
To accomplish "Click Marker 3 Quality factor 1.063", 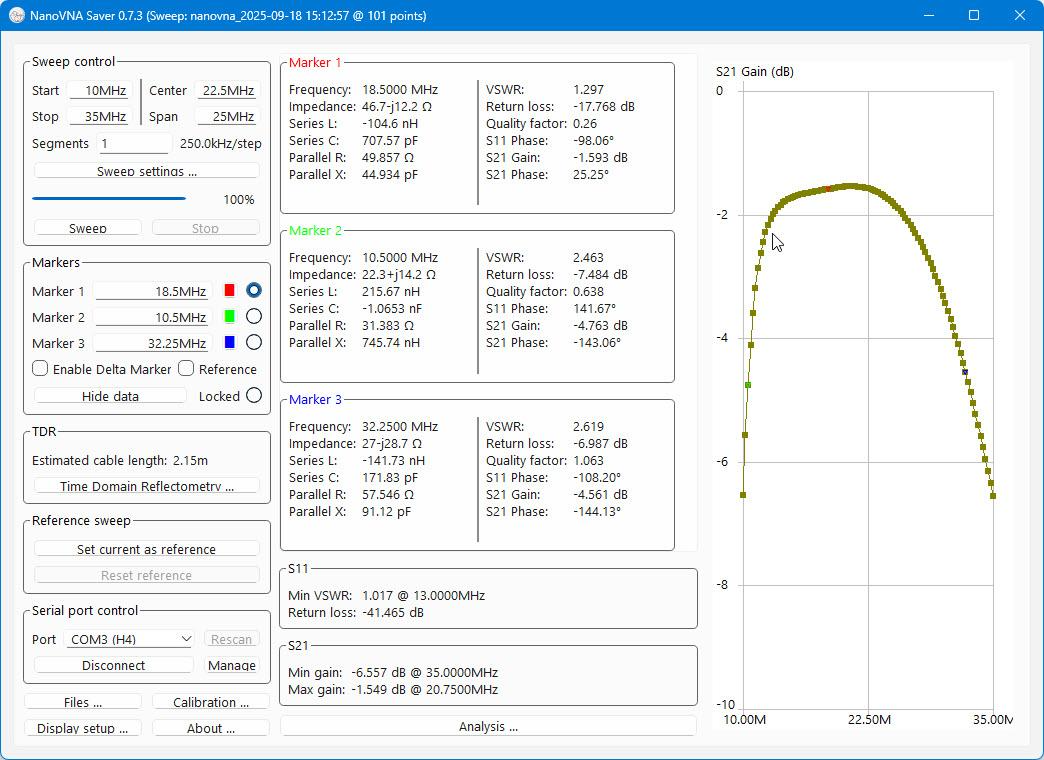I will [x=588, y=460].
